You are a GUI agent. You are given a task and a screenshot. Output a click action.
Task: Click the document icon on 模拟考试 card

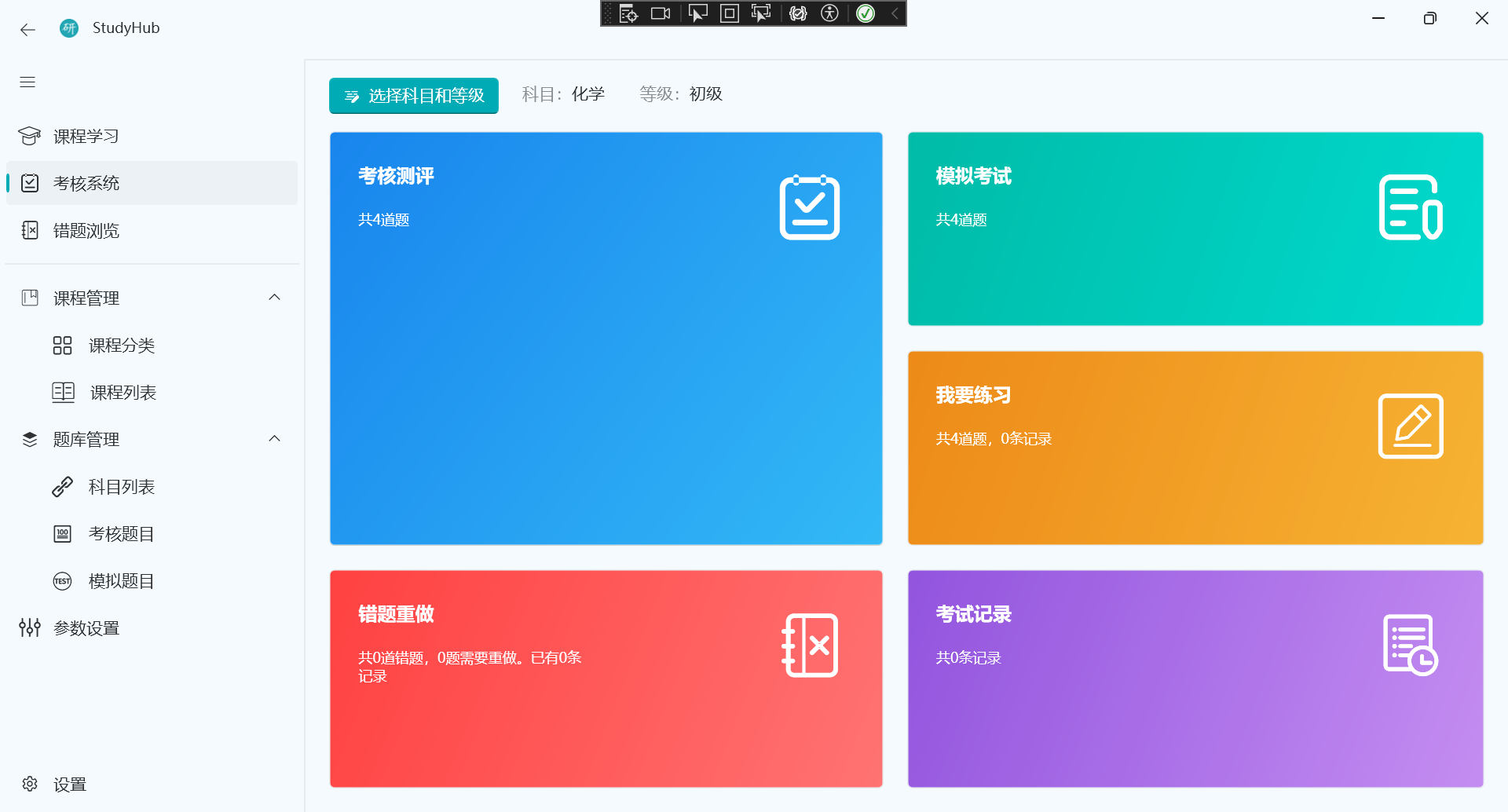click(1411, 207)
